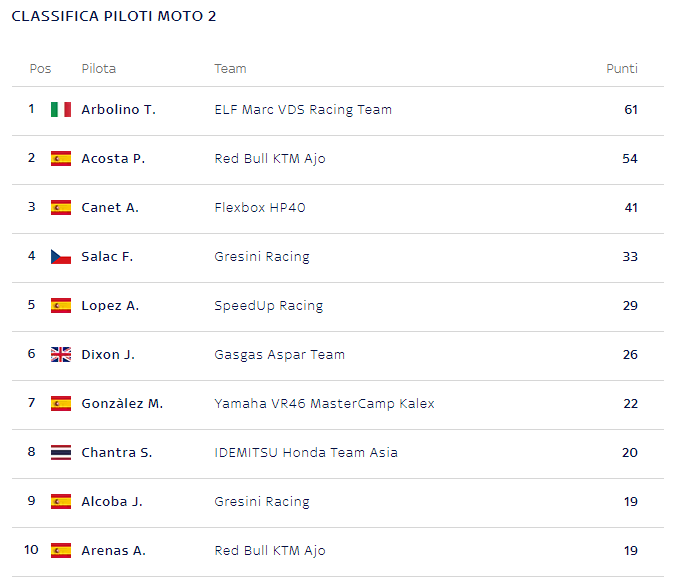676x577 pixels.
Task: Open IDEMITSU Honda Team Asia
Action: tap(306, 452)
